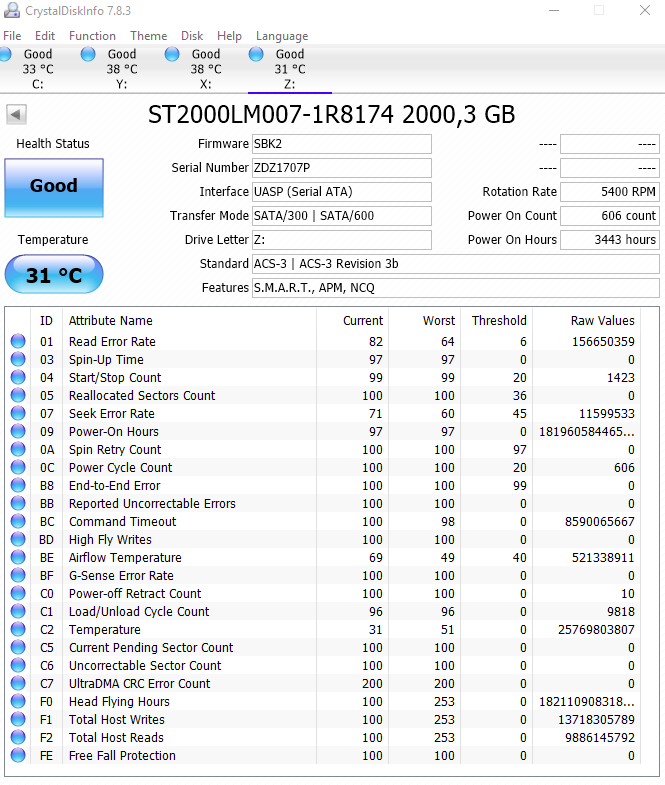Image resolution: width=665 pixels, height=785 pixels.
Task: Click the Serial Number field ZDZ1707P
Action: 342,168
